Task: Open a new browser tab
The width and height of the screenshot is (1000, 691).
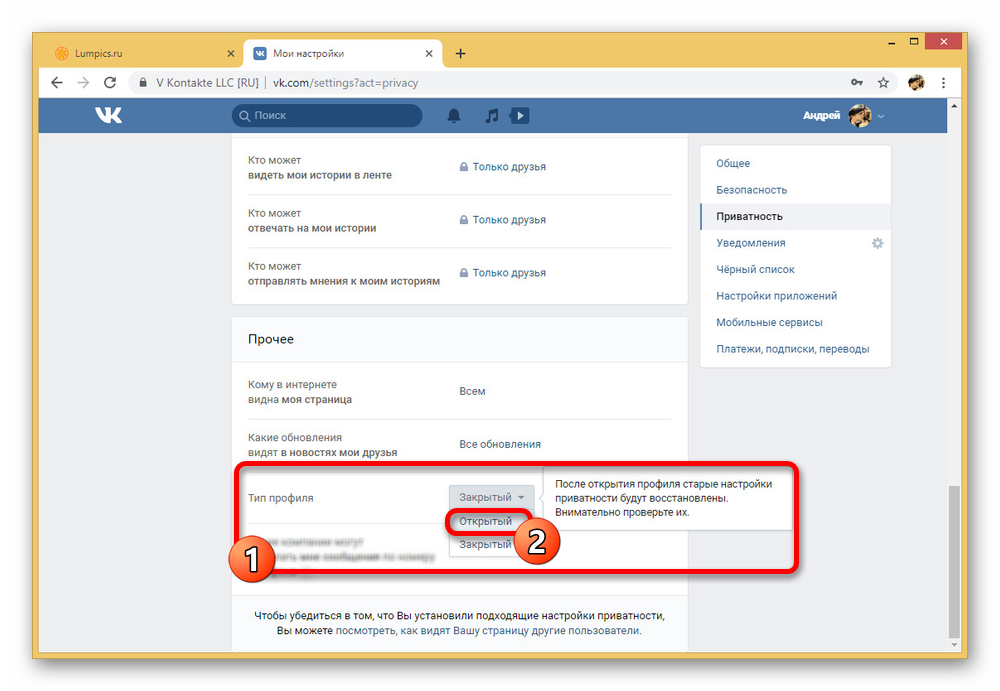Action: 460,54
